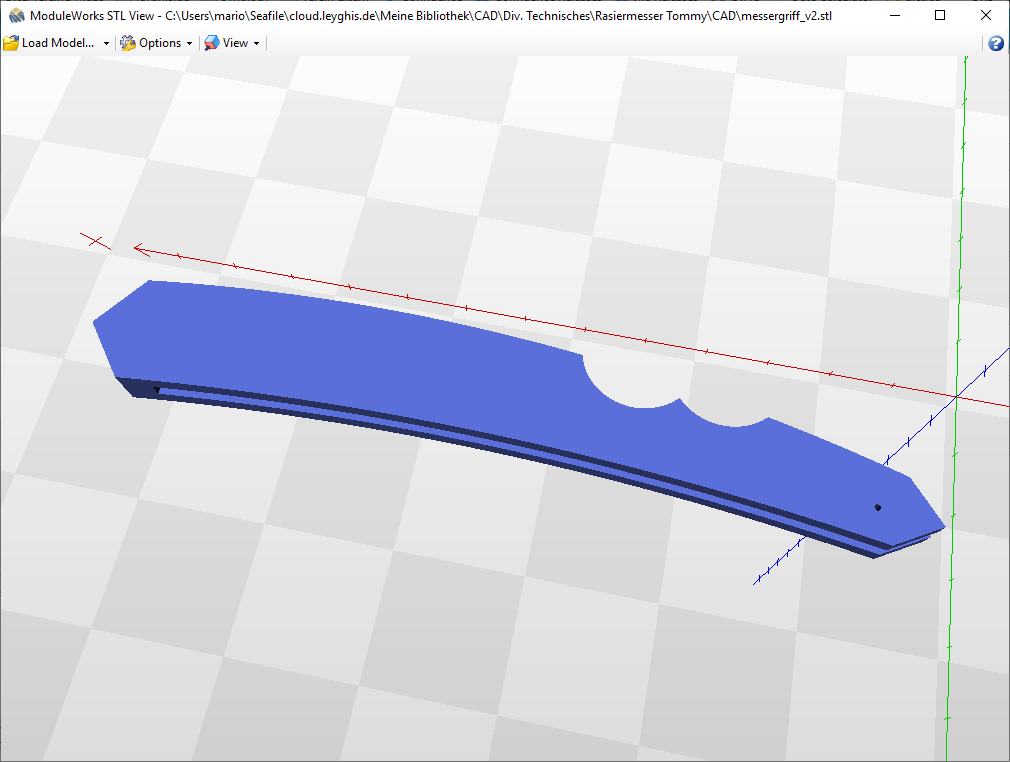Open the Load Model dropdown arrow
The image size is (1010, 762).
pos(106,43)
